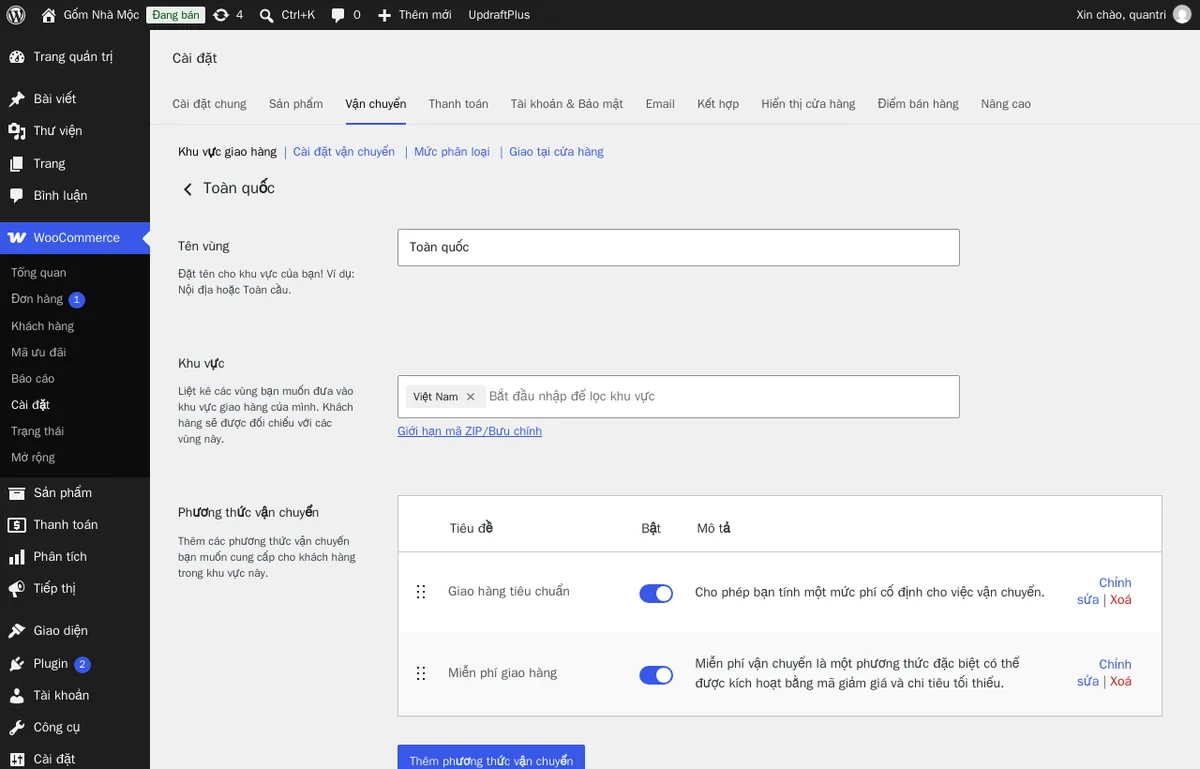This screenshot has width=1200, height=769.
Task: Click the Tên vùng input field
Action: [x=678, y=248]
